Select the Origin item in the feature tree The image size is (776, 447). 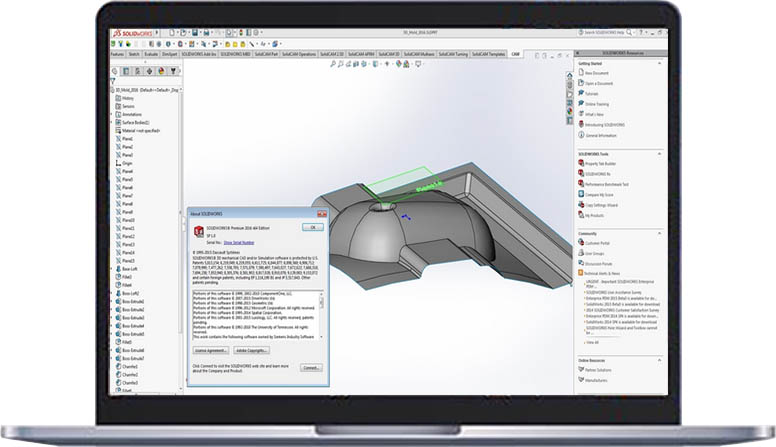[127, 163]
